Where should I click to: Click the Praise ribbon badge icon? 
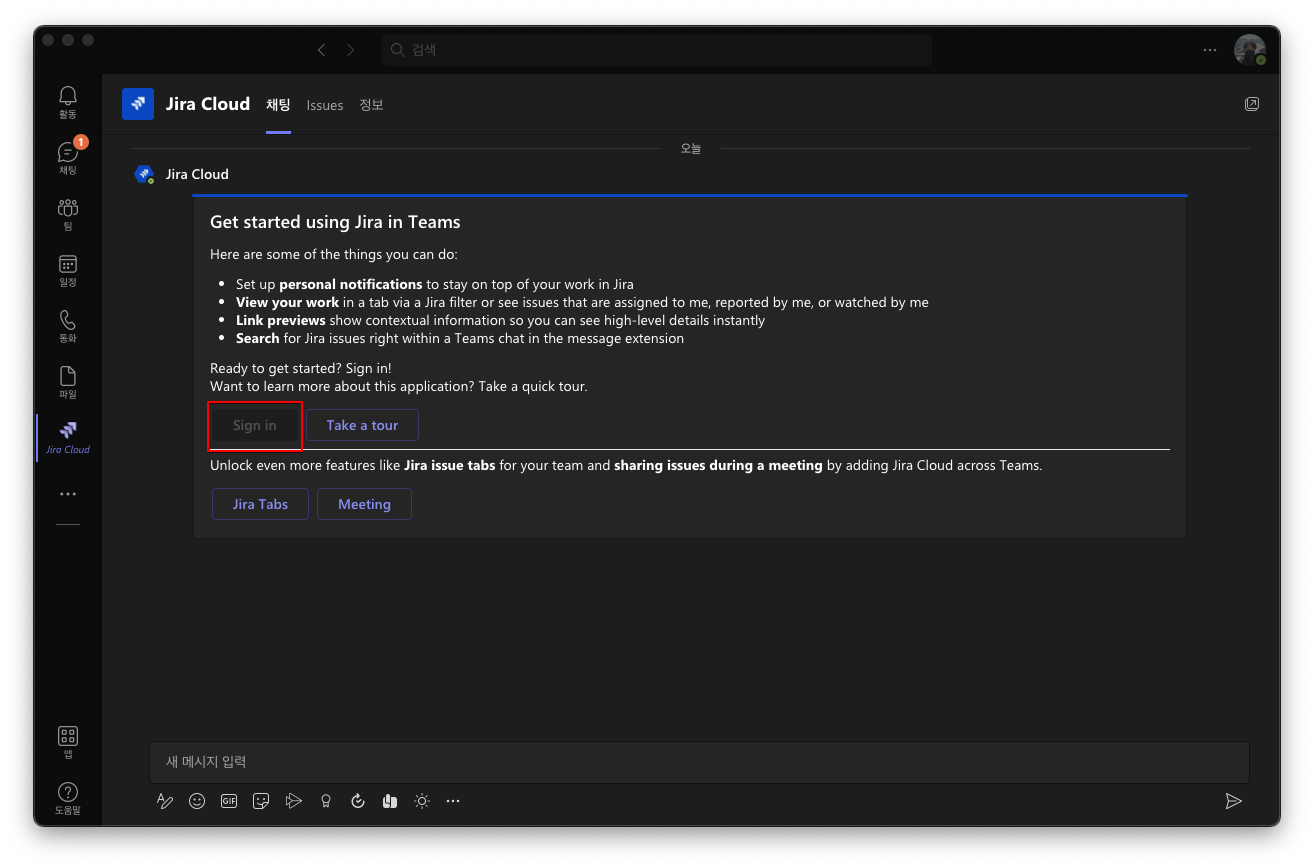click(x=325, y=801)
